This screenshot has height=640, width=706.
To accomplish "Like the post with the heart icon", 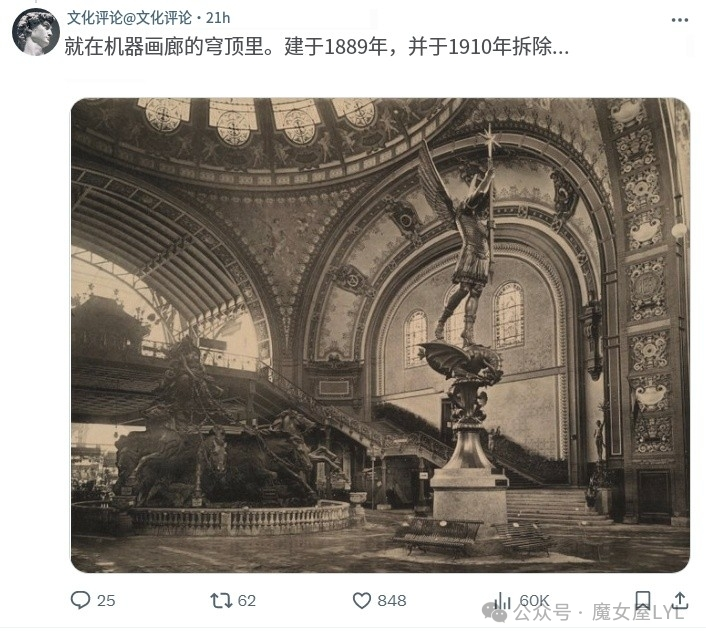I will [x=362, y=600].
